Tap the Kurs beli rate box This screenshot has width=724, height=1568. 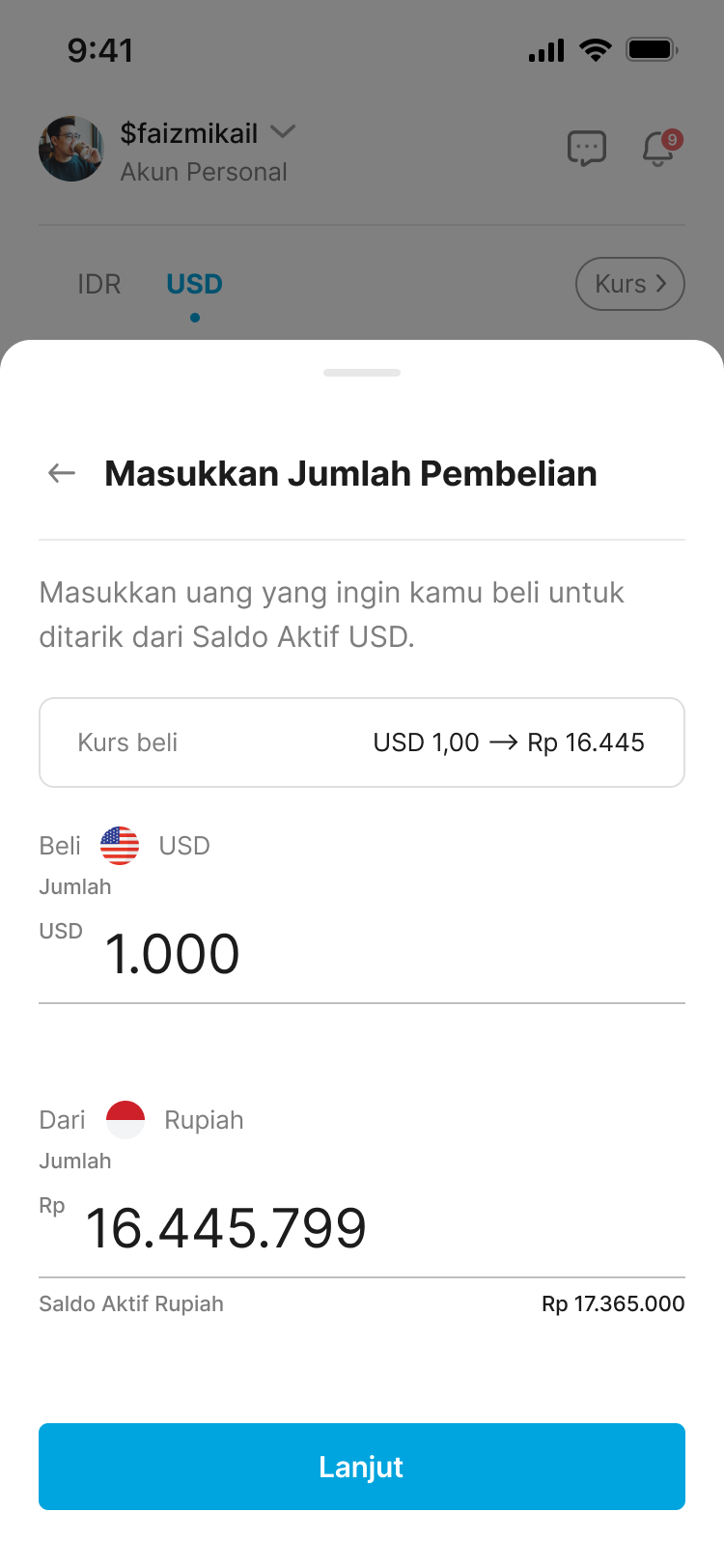pos(362,742)
